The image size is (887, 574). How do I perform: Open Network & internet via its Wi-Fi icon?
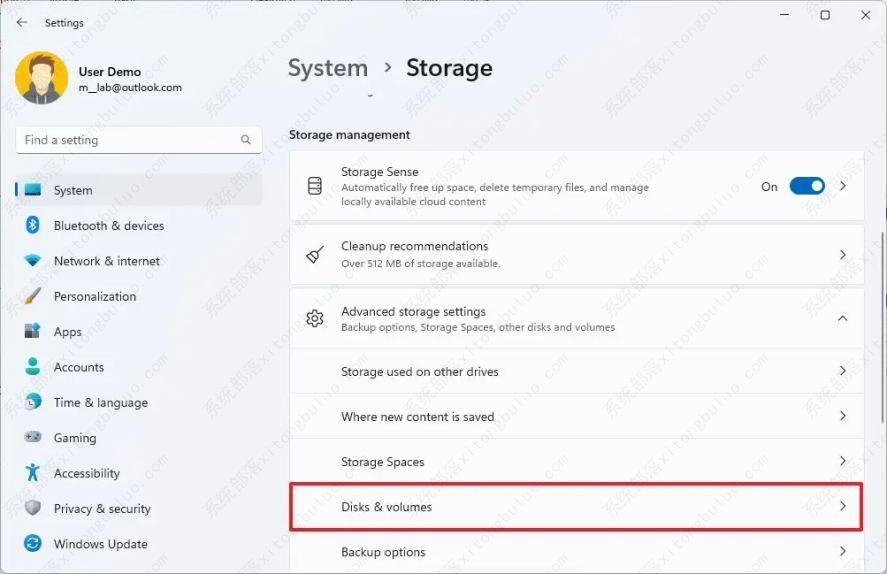click(x=32, y=261)
